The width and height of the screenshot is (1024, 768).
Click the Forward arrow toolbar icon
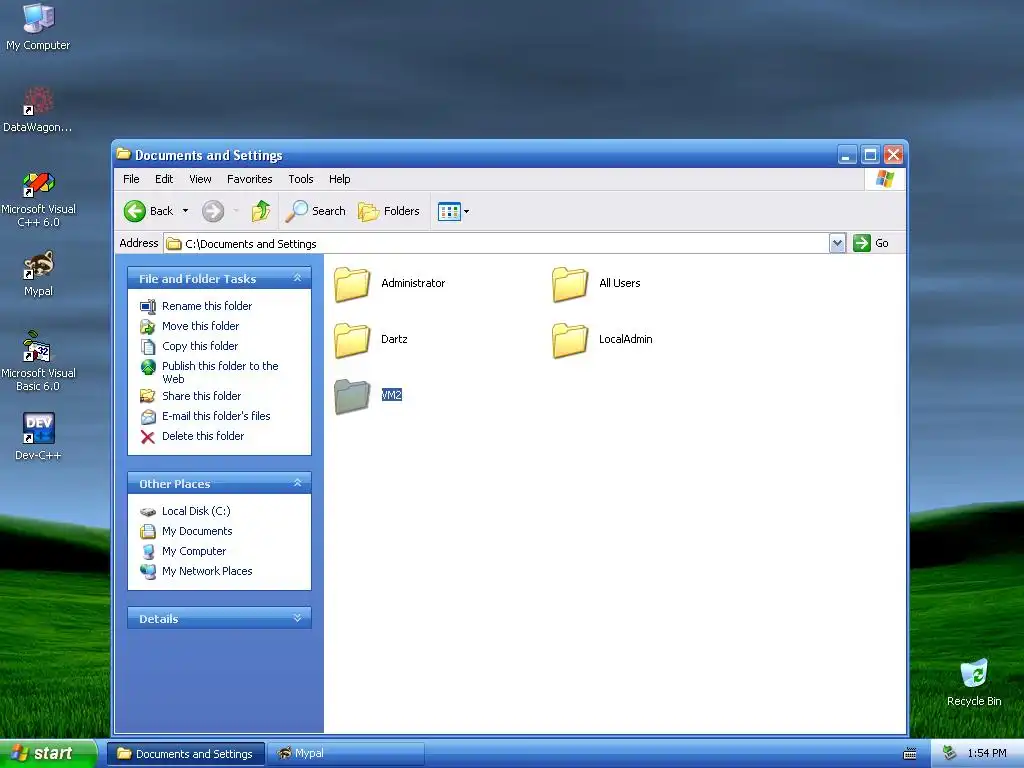213,211
